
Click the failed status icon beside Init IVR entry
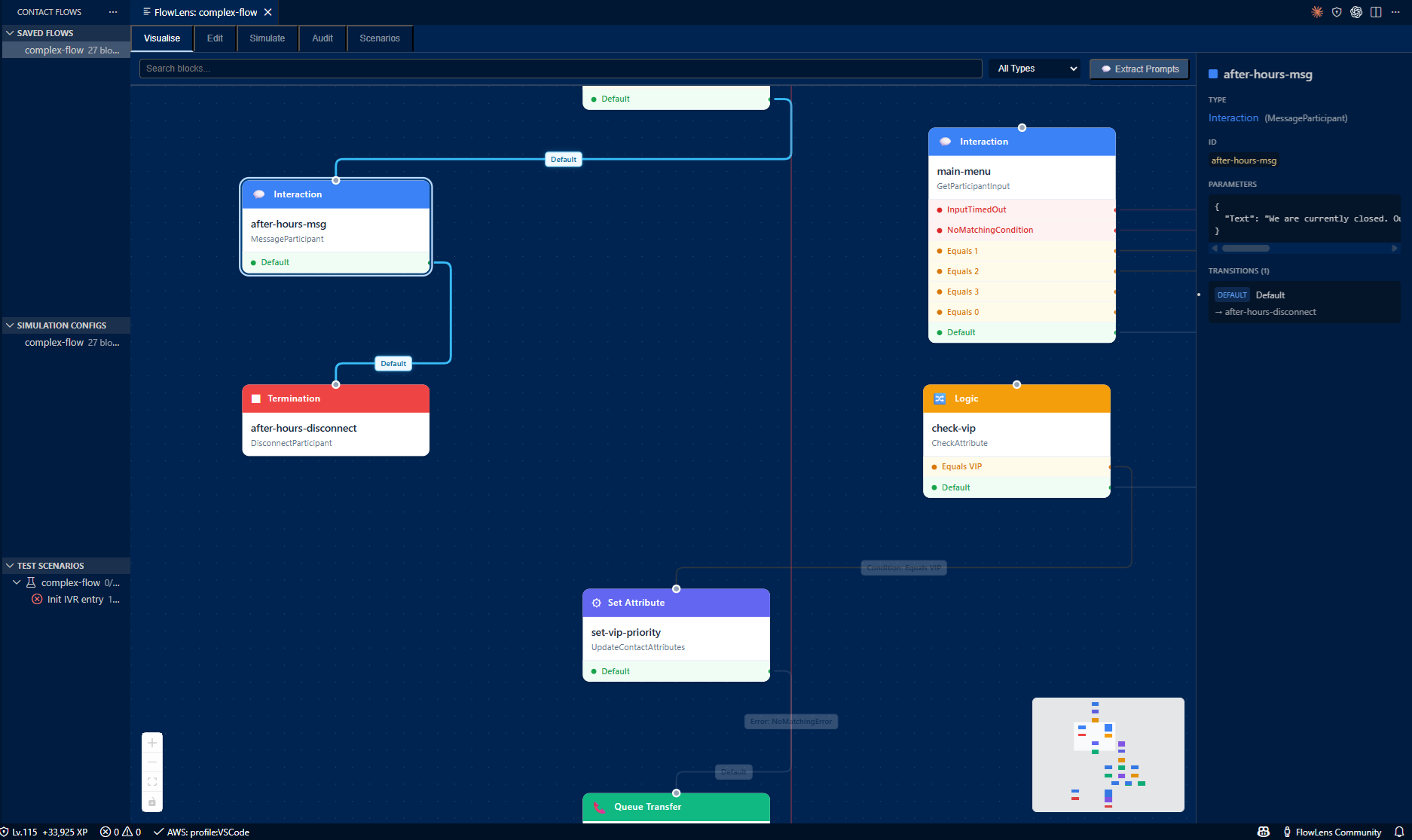point(37,600)
